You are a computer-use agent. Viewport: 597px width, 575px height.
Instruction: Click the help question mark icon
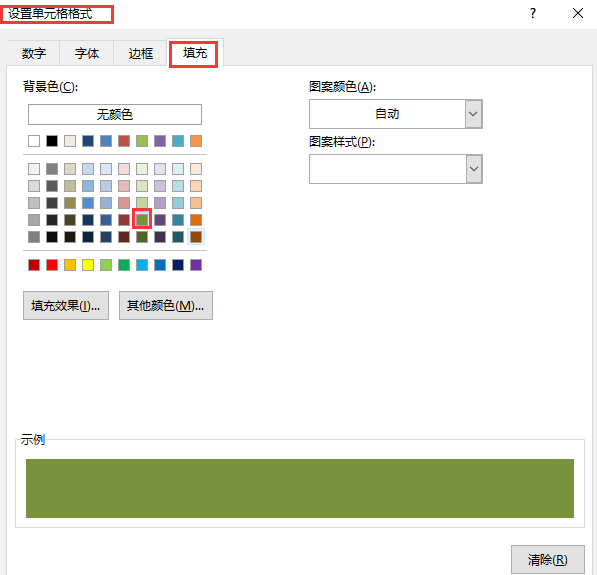[533, 14]
